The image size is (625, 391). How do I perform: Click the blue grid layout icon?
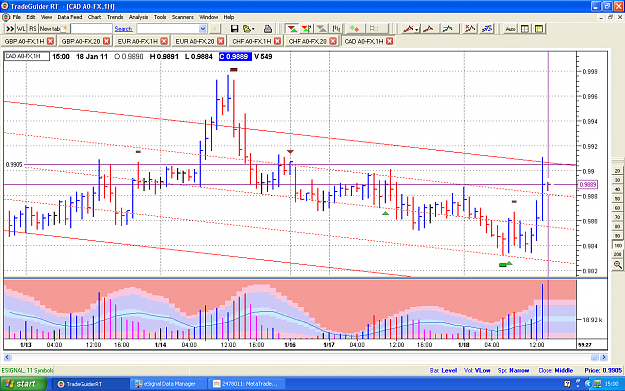(x=525, y=29)
